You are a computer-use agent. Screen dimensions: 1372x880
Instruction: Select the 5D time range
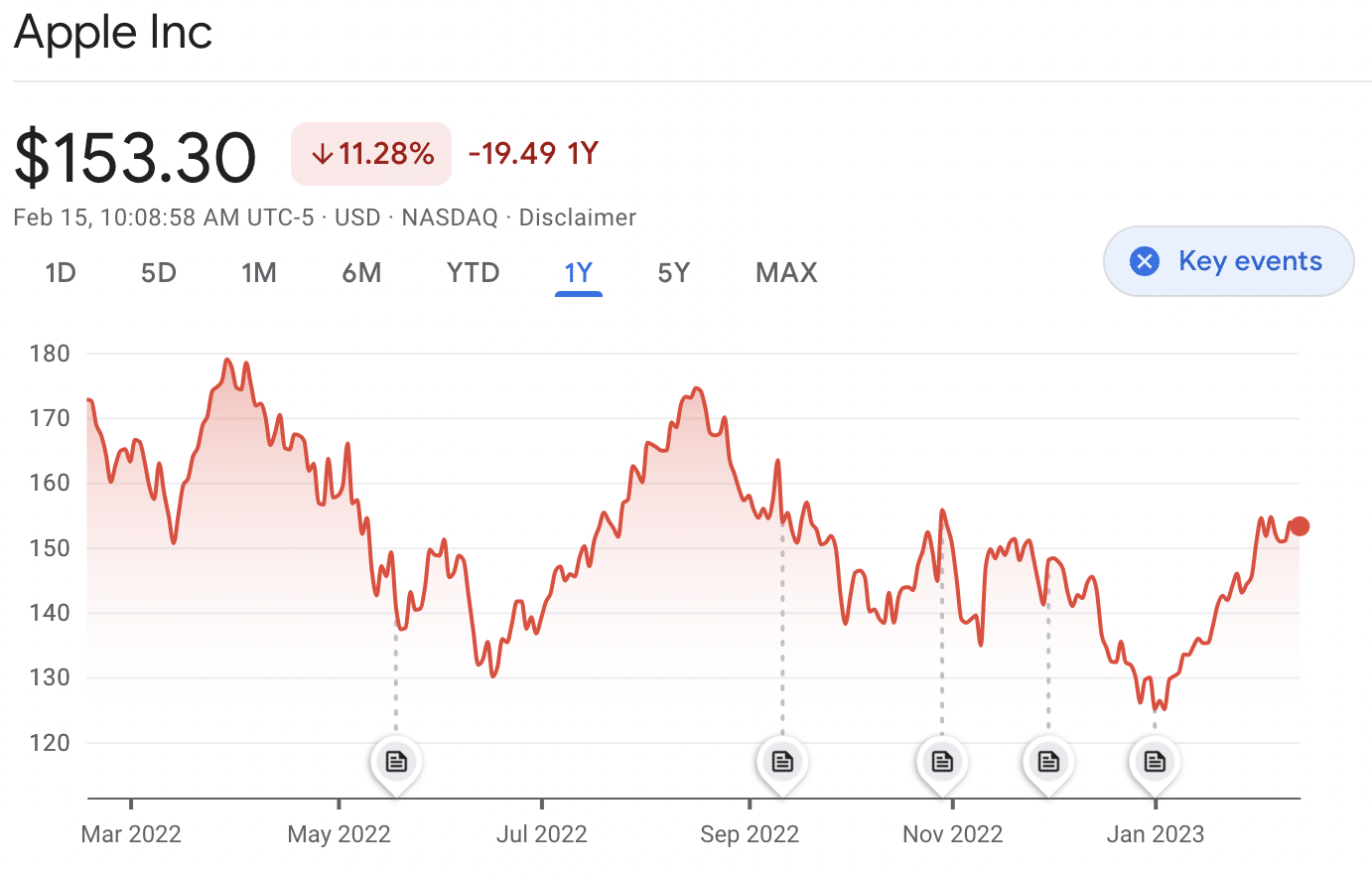(158, 272)
